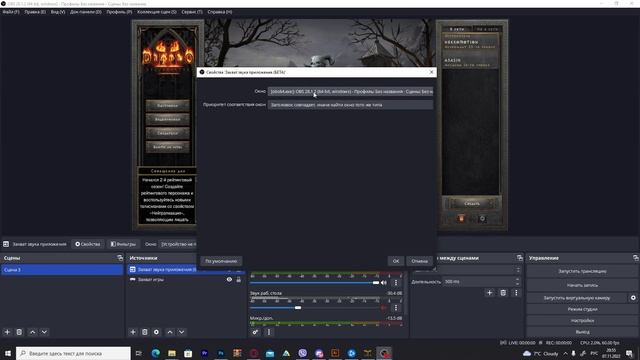Click Начать запись button
Viewport: 640px width, 360px height.
(582, 285)
